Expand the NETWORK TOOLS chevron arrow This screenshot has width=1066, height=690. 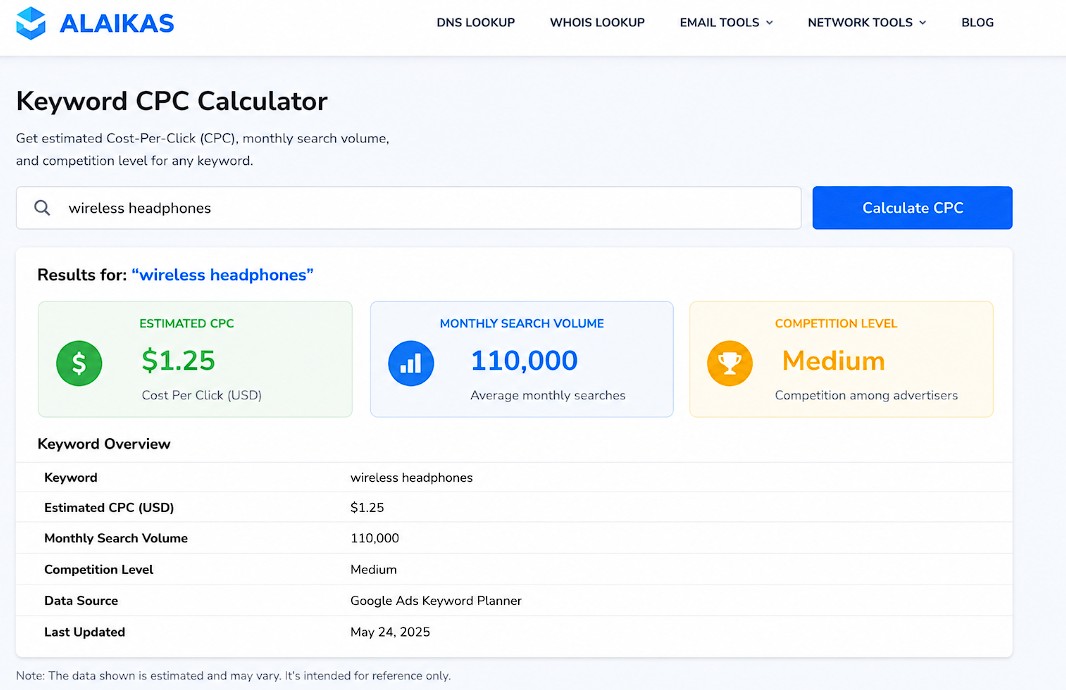923,22
